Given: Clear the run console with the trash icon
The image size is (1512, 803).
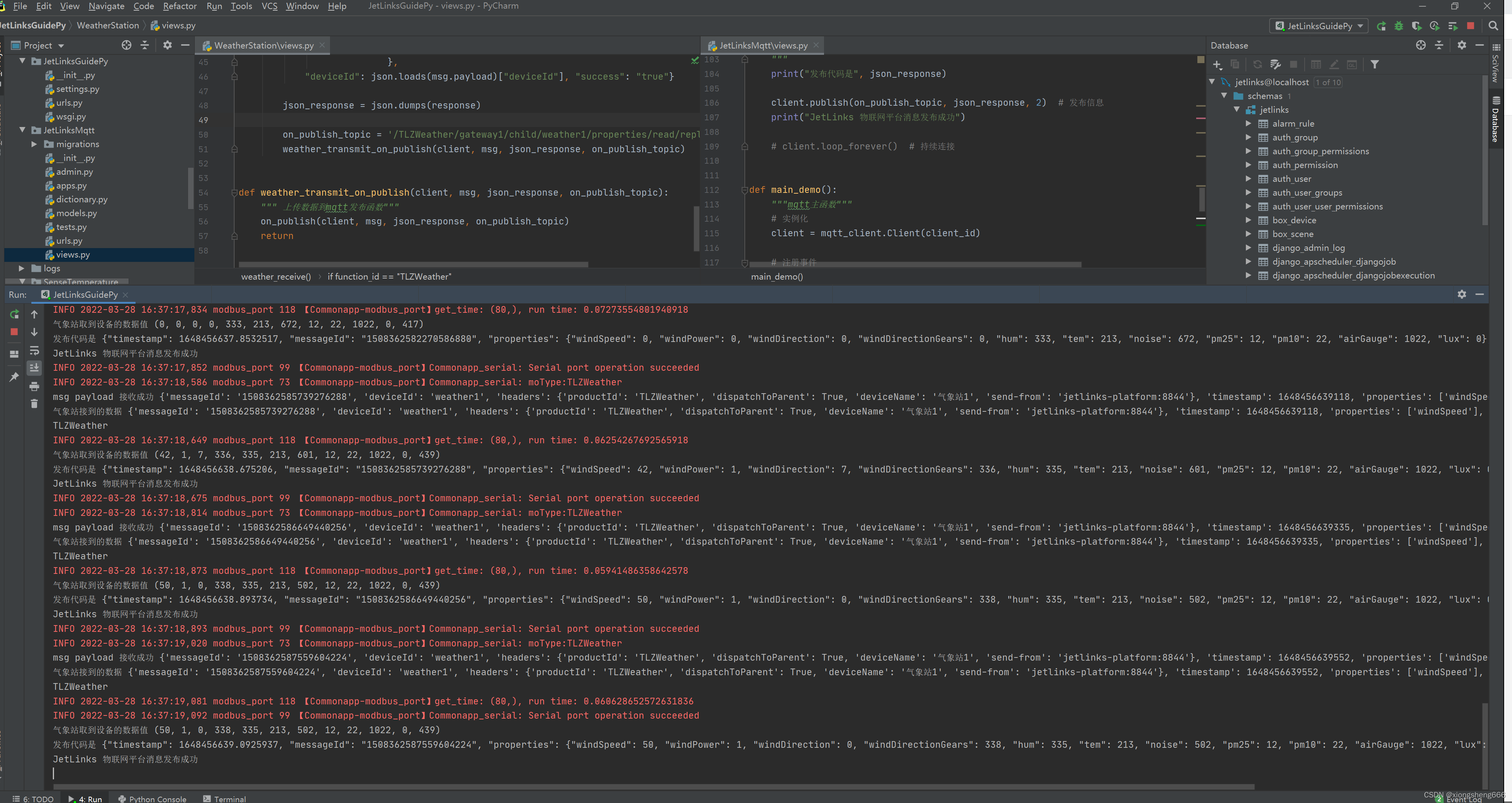Looking at the screenshot, I should coord(34,404).
